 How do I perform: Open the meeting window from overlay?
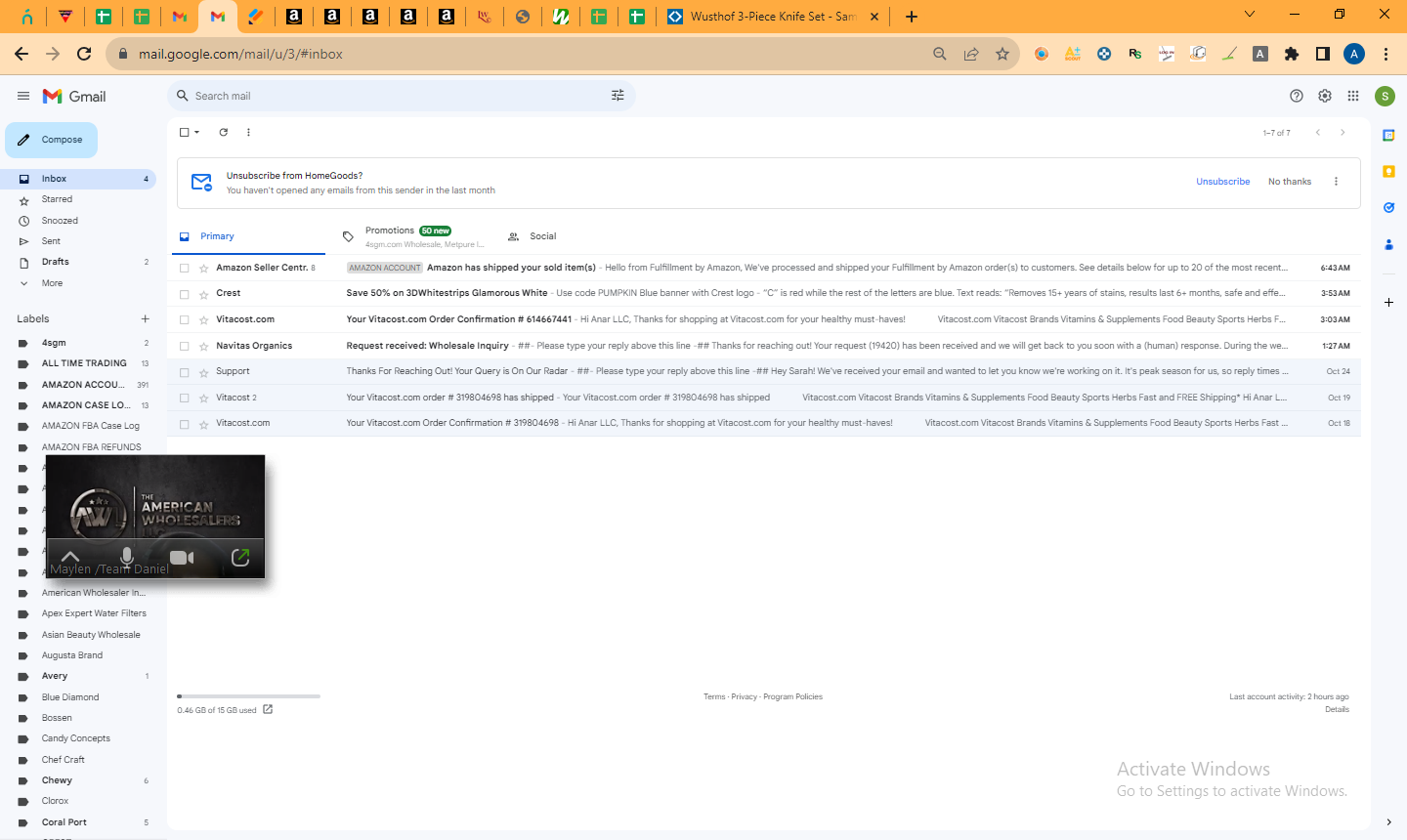point(240,558)
